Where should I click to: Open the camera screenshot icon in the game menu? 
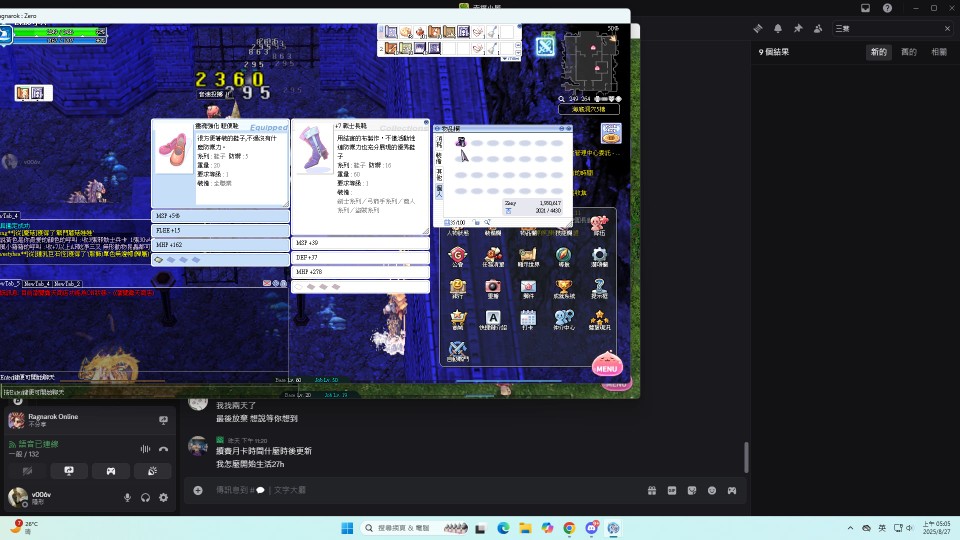coord(493,288)
